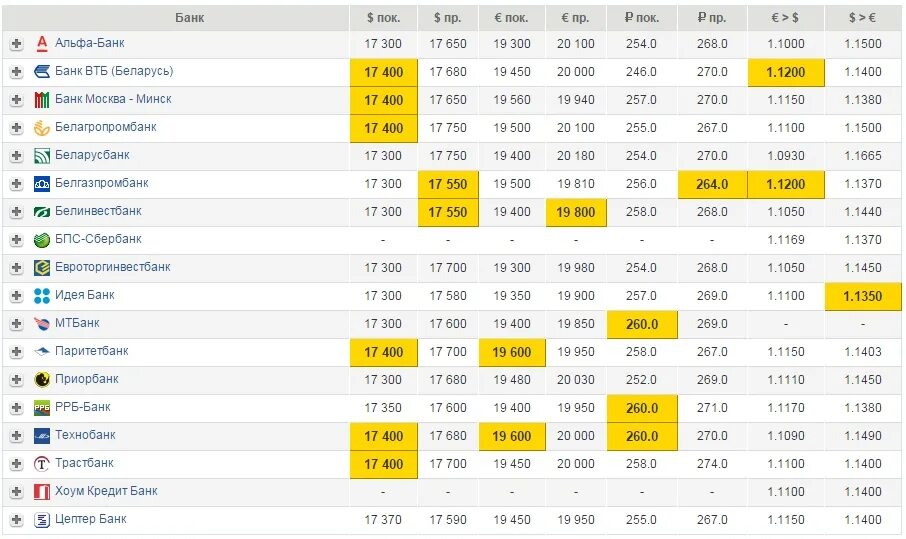Click the Банк Москва - Минск logo icon

[x=42, y=99]
